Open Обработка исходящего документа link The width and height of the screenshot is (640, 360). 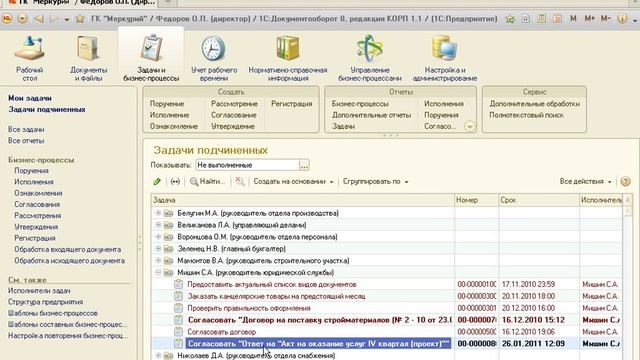[x=69, y=261]
